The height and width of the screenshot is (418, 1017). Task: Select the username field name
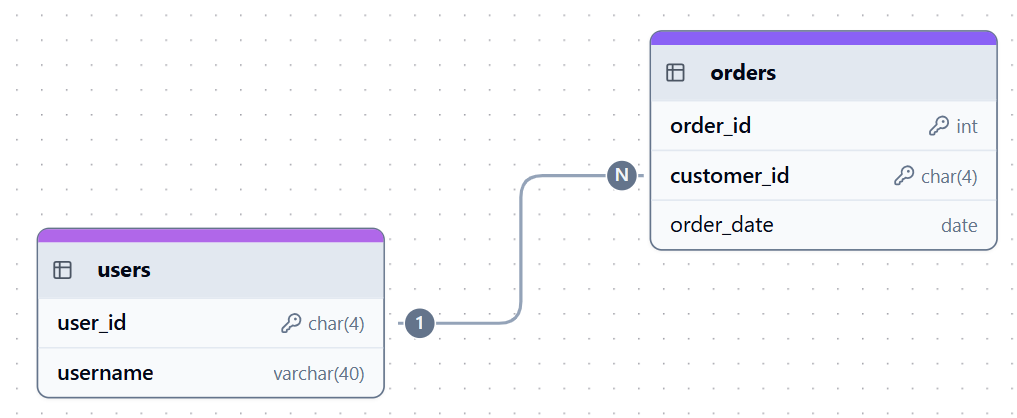pyautogui.click(x=105, y=373)
